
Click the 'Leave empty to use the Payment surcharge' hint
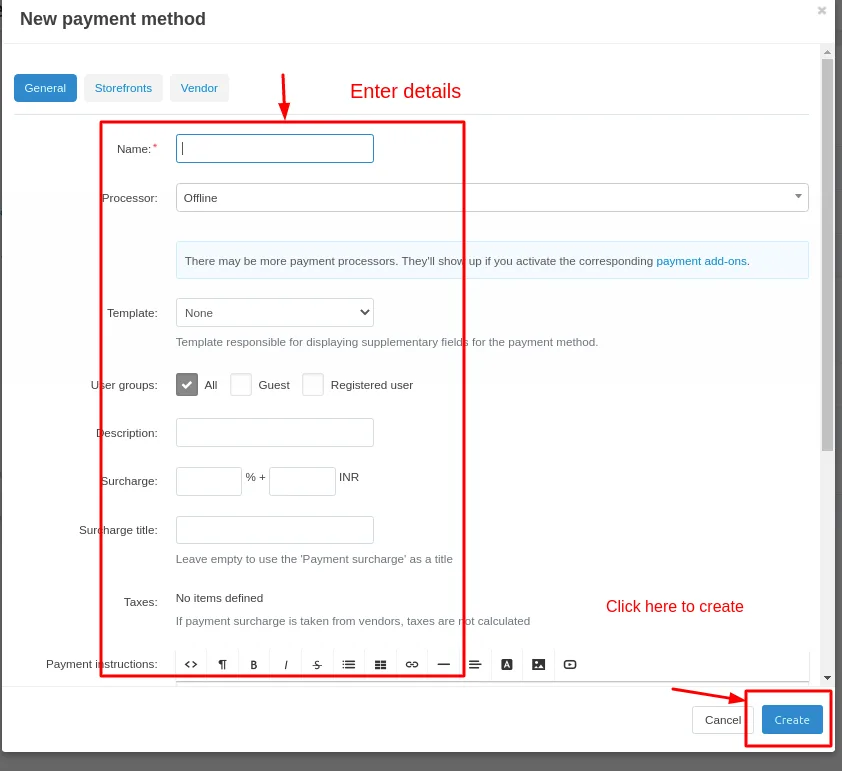point(314,559)
